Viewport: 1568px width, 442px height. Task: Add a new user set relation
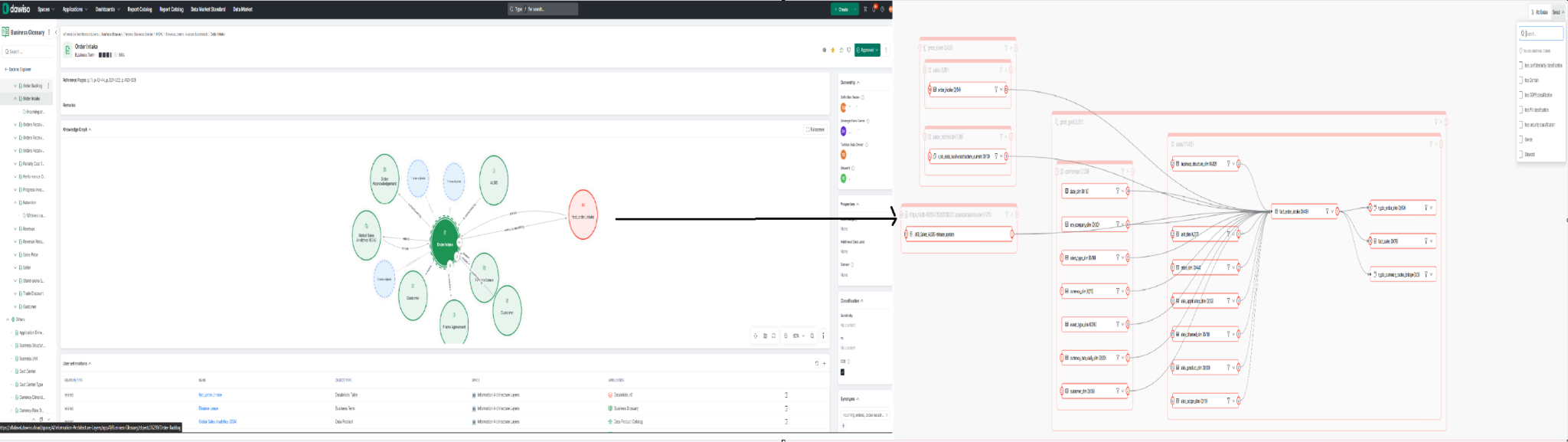[x=824, y=363]
